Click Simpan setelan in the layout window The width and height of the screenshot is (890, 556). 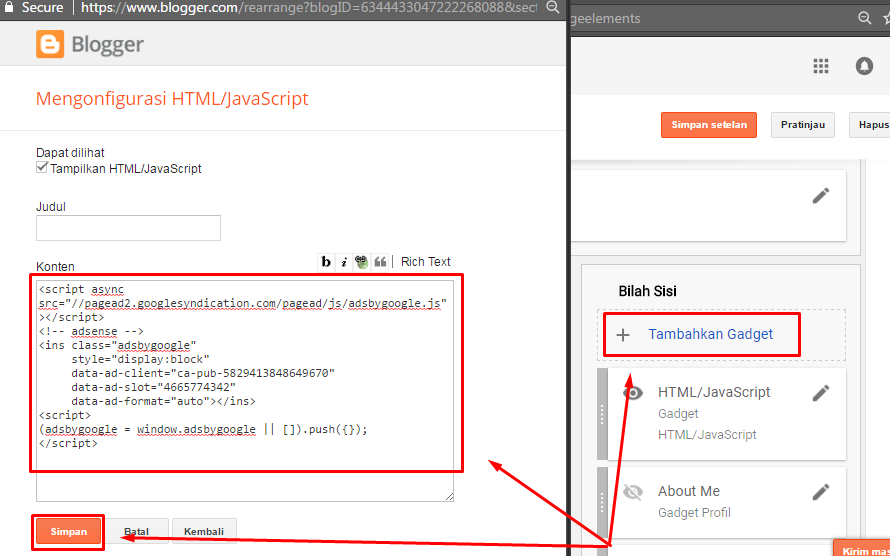coord(709,125)
